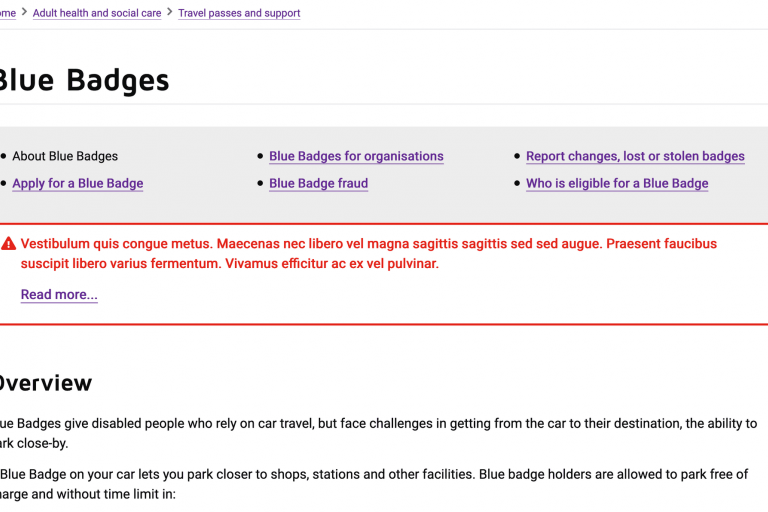Click the bullet beside Report changes, lost or stolen badges
The image size is (768, 512).
tap(517, 157)
